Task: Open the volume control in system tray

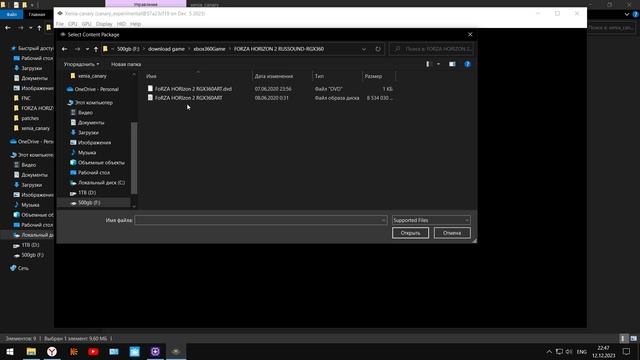Action: pos(569,351)
